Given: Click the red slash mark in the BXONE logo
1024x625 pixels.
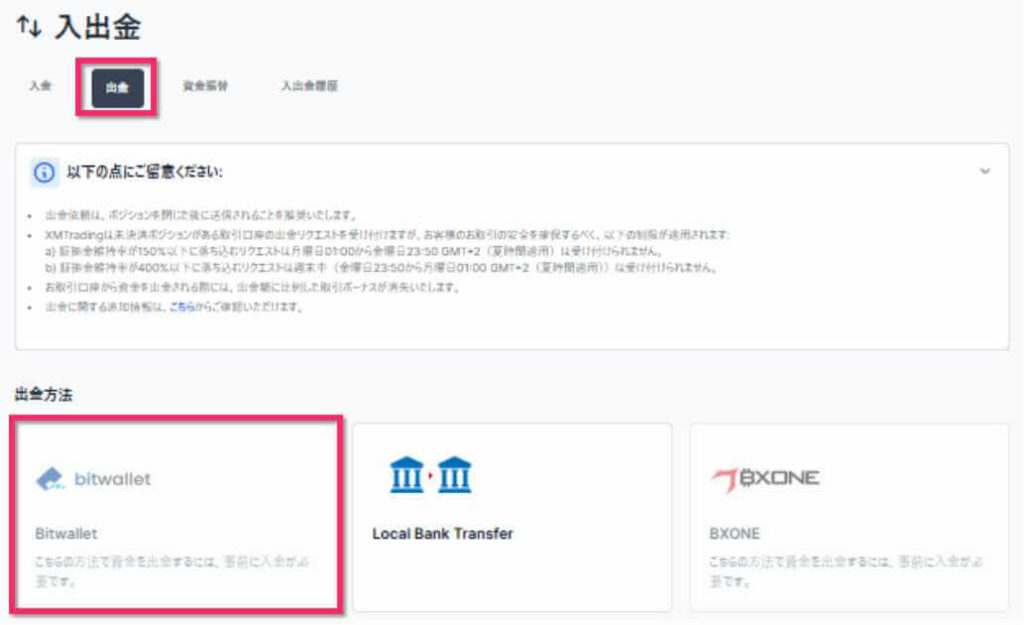Looking at the screenshot, I should (x=725, y=477).
